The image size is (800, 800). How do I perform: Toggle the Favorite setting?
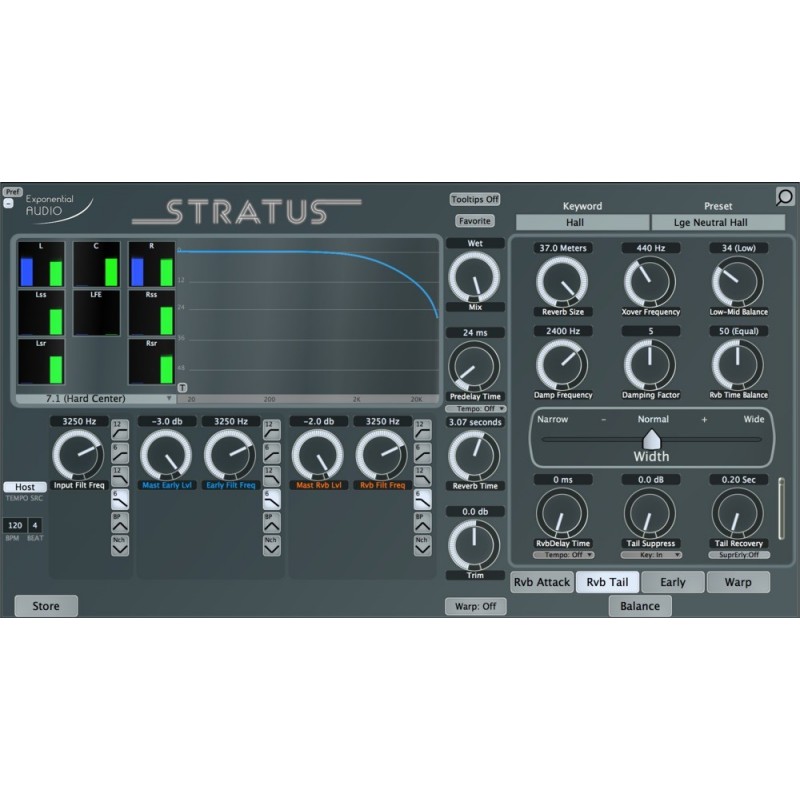click(x=475, y=220)
